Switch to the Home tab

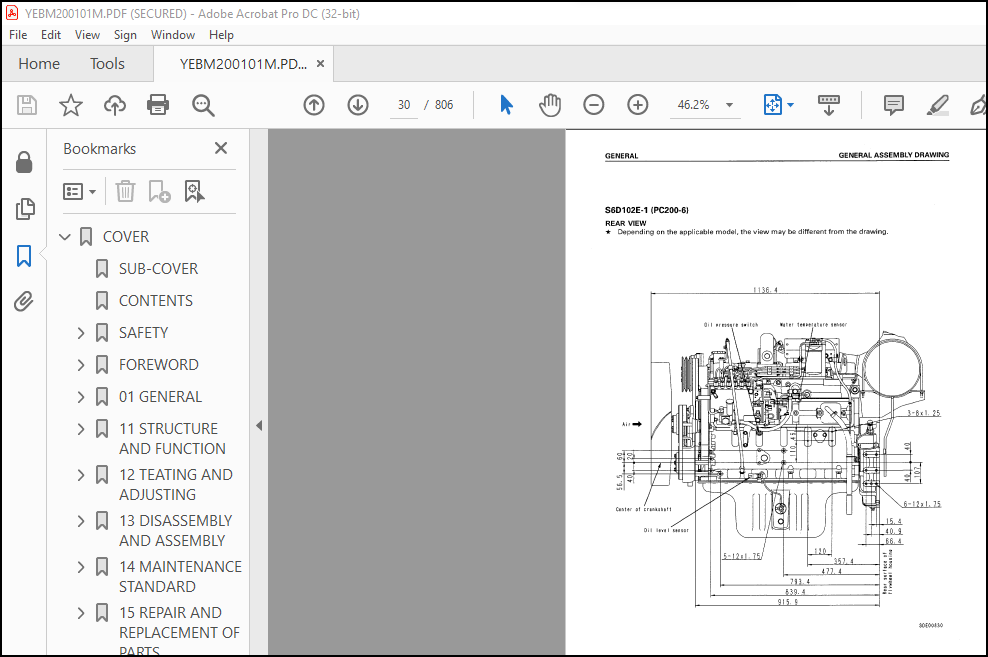pyautogui.click(x=39, y=64)
